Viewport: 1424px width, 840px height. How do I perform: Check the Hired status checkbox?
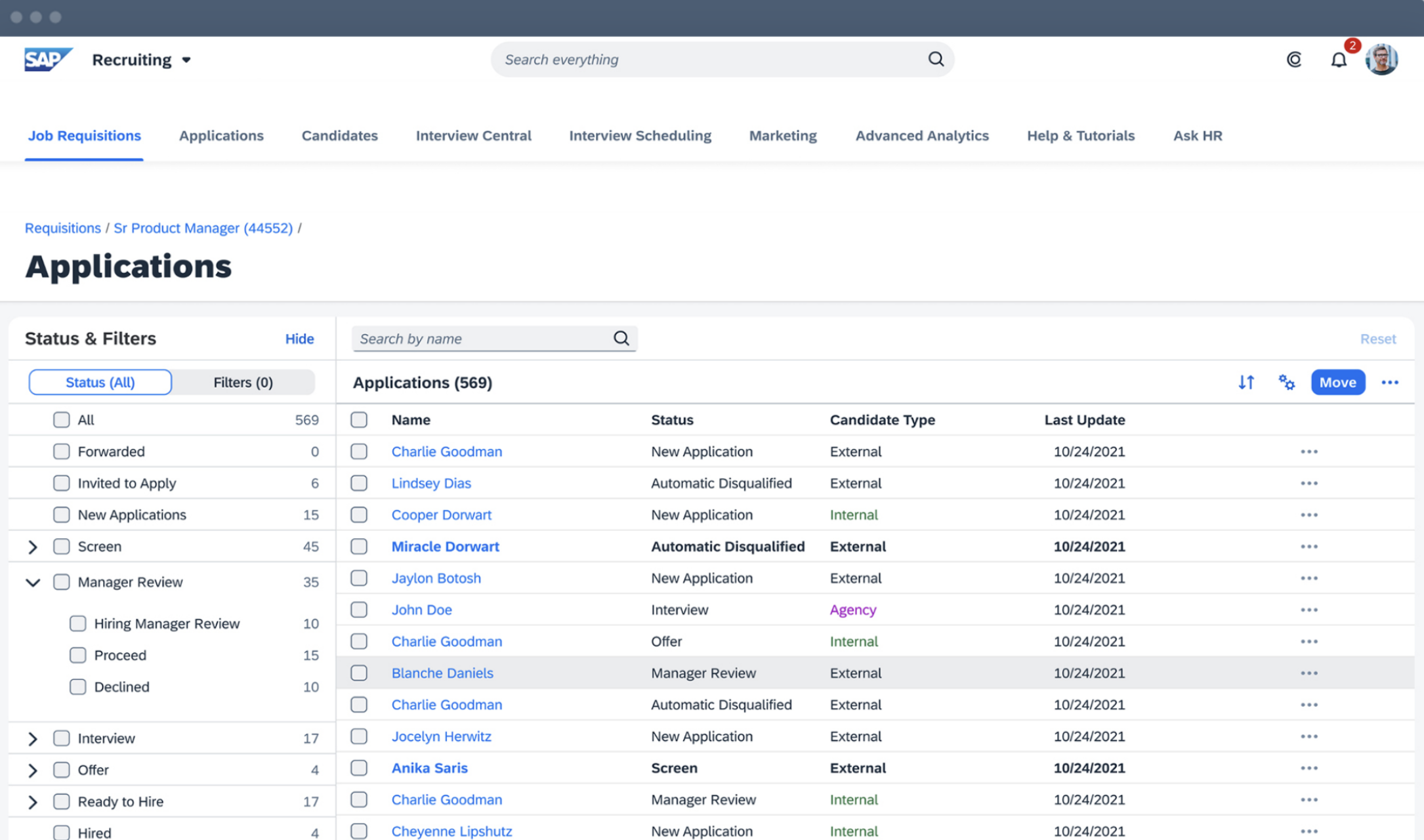point(61,832)
